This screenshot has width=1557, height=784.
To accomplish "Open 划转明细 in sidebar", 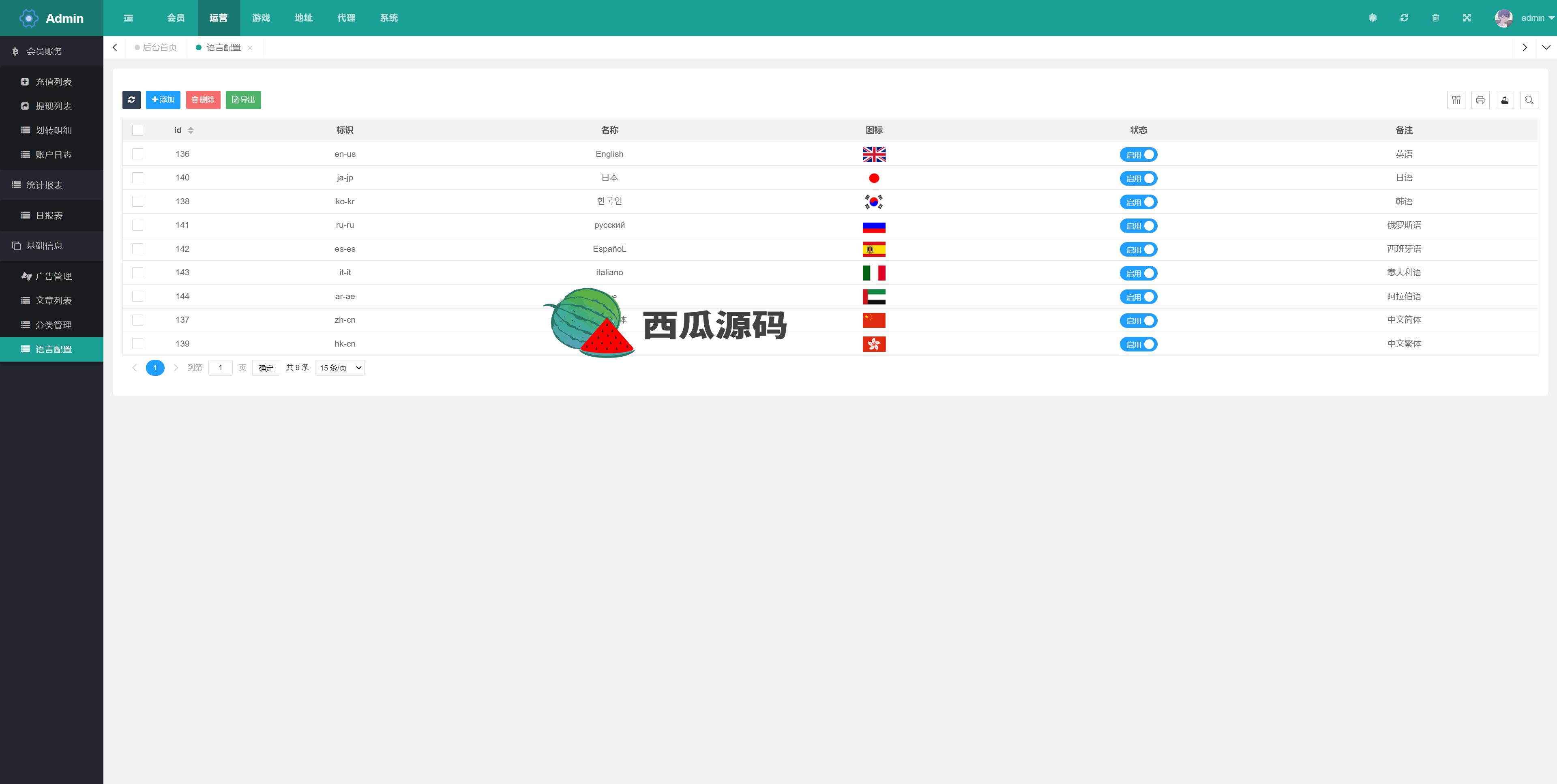I will 51,131.
